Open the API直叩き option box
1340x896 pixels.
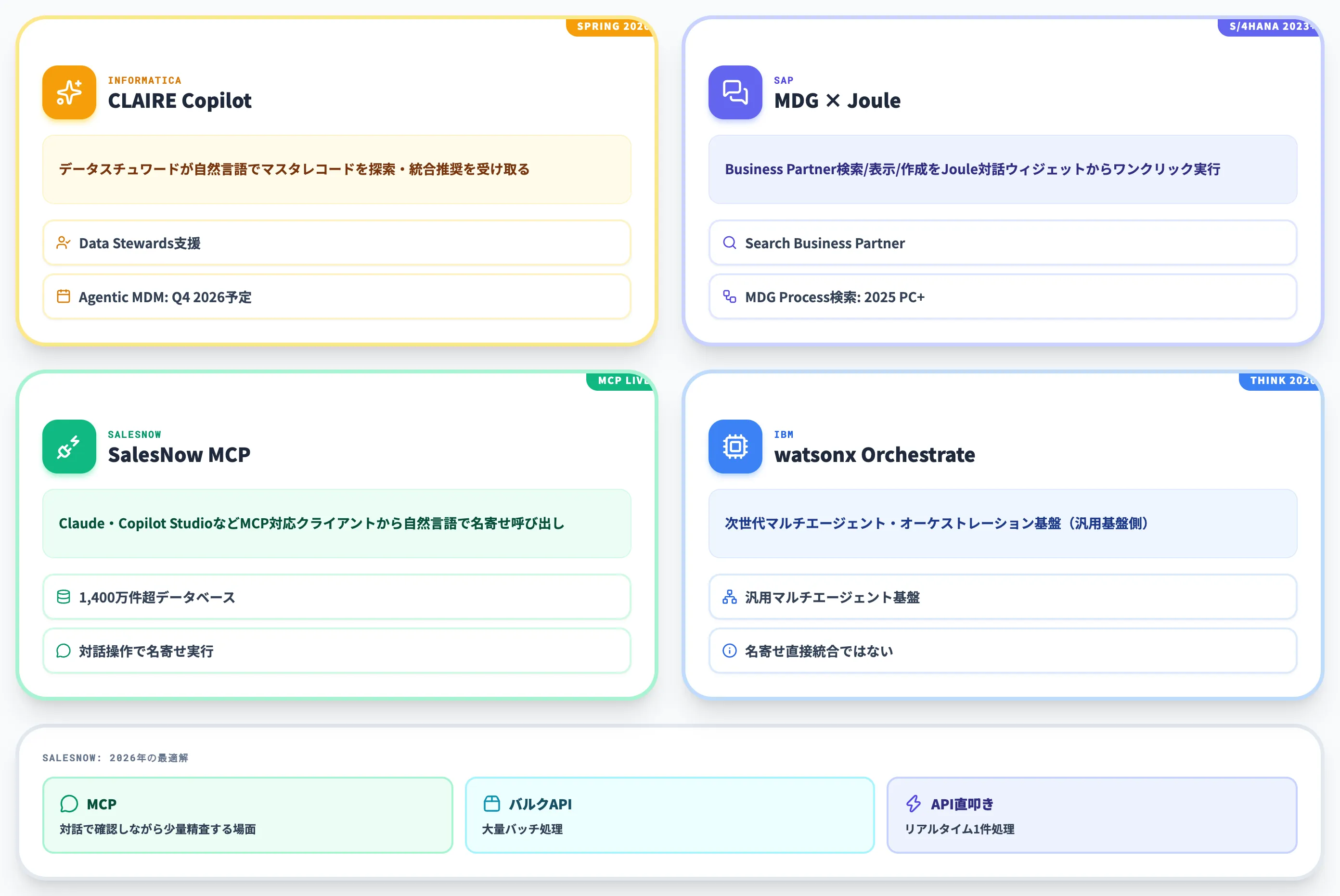pos(1092,815)
